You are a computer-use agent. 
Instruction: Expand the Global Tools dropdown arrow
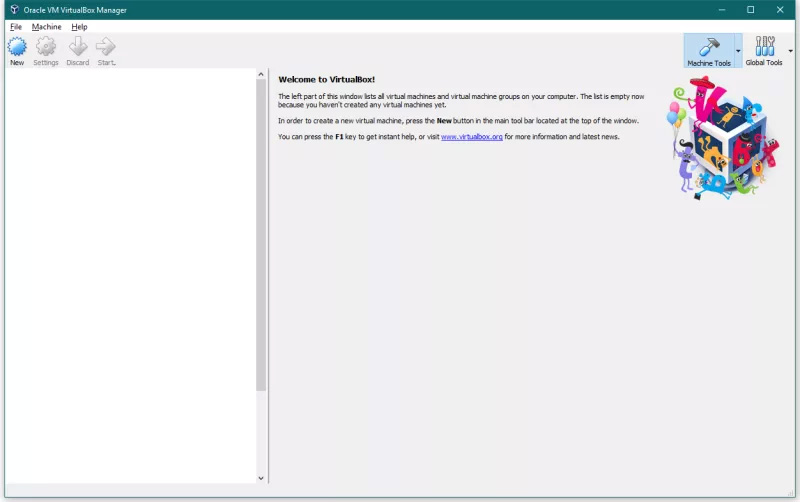click(x=790, y=51)
